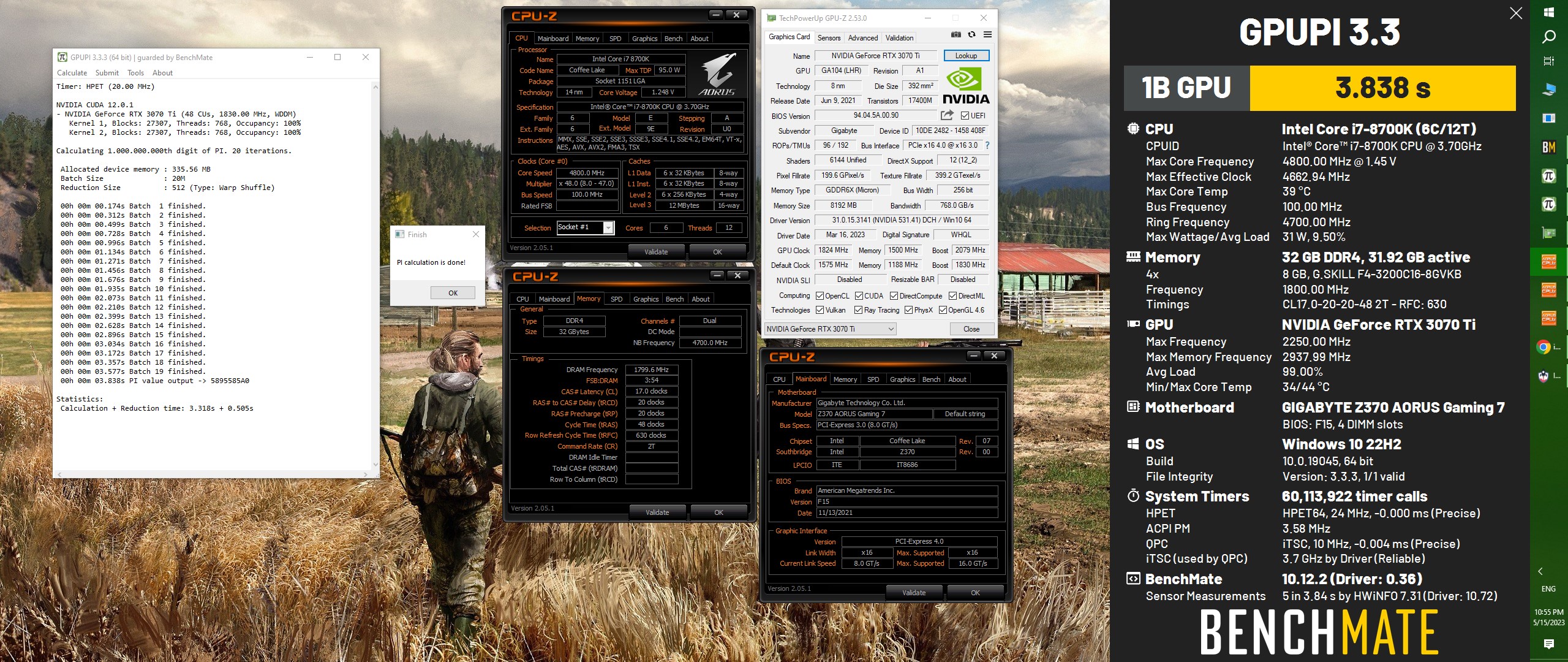Click the GPU-Z title bar card icon
The height and width of the screenshot is (662, 1568).
click(771, 18)
